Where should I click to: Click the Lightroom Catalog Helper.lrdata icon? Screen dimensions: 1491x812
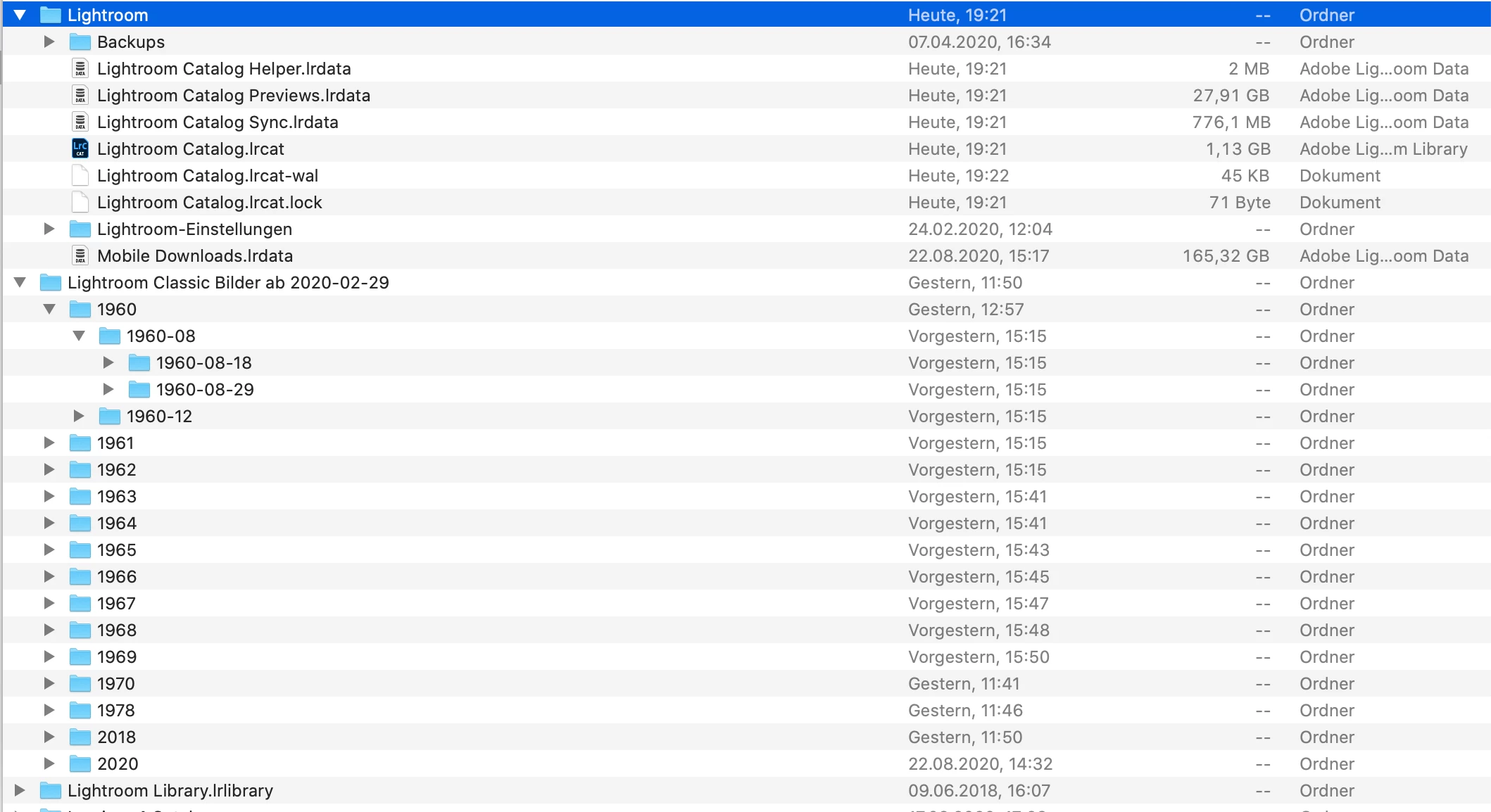(80, 69)
